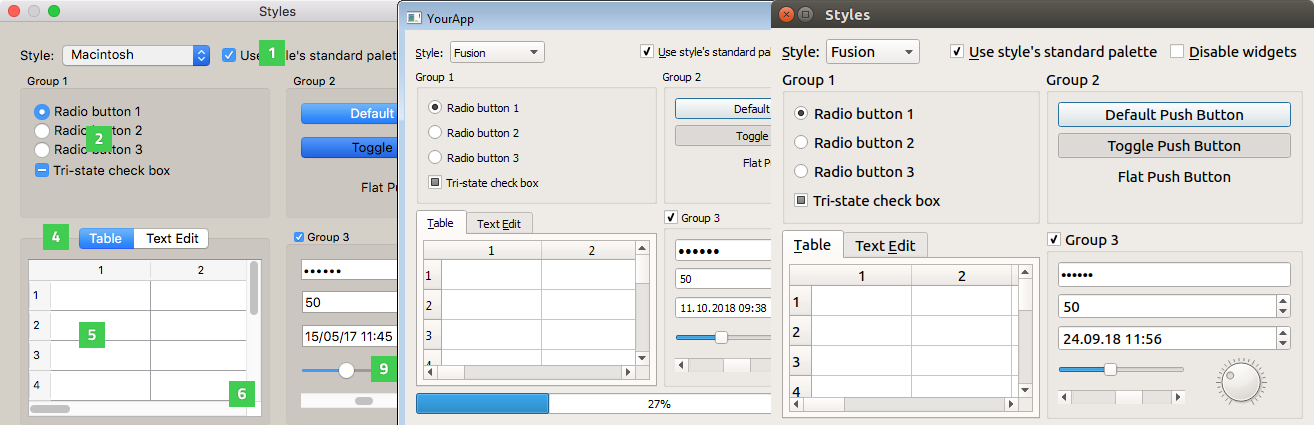Open the Macintosh style dropdown
1314x425 pixels.
pos(135,55)
